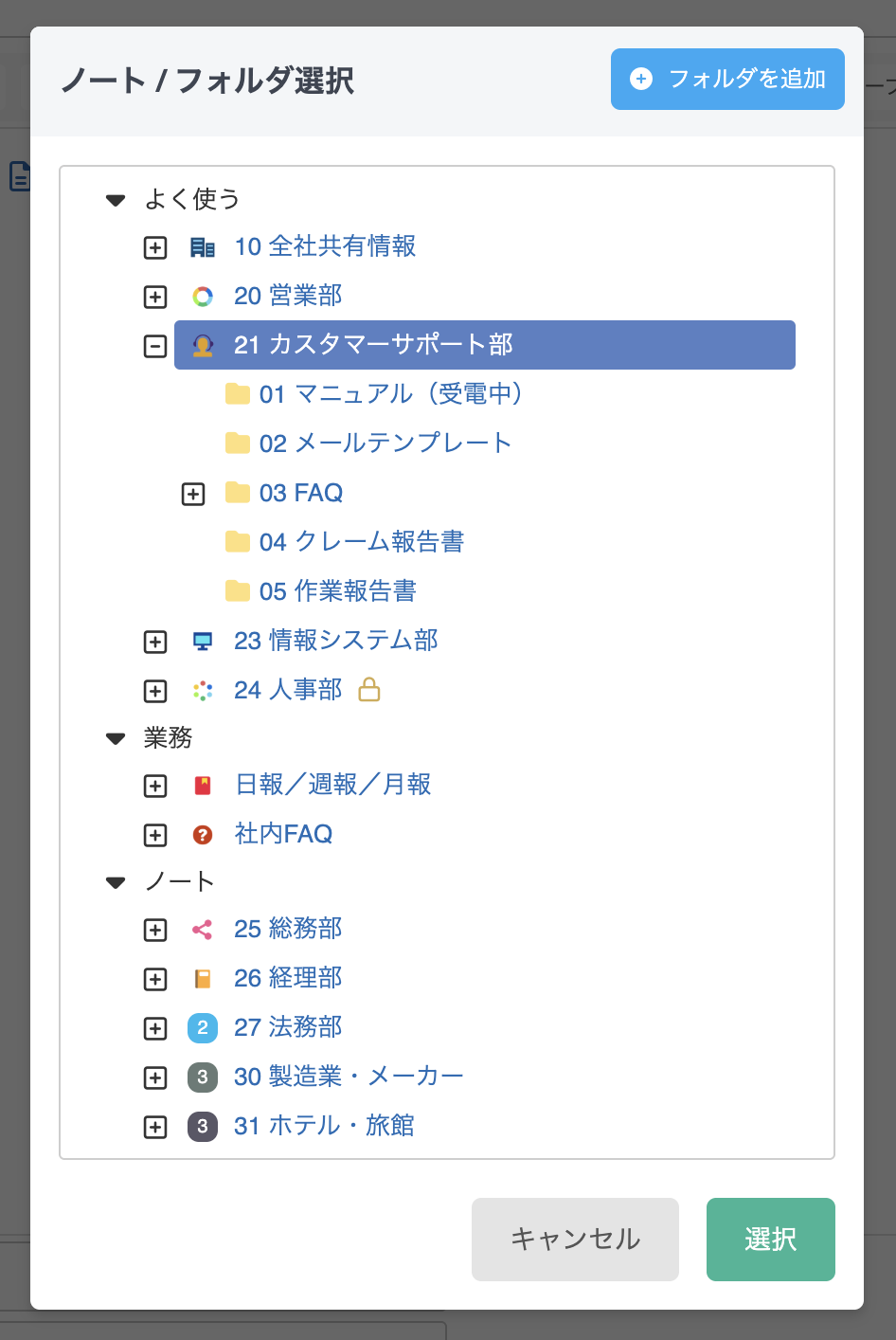The image size is (896, 1340).
Task: Select the 10 全社共有情報 note
Action: pyautogui.click(x=325, y=246)
